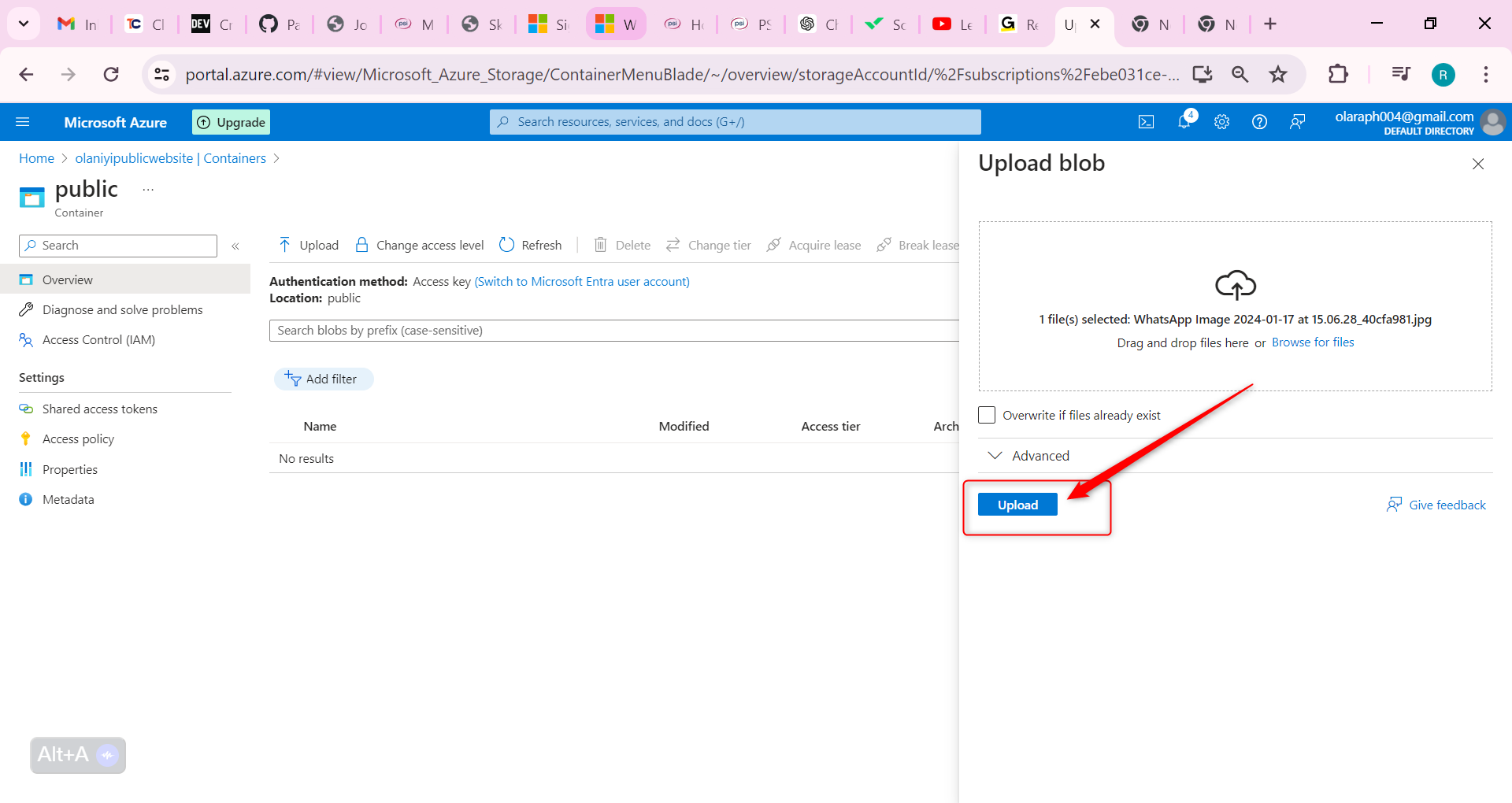Refresh the blob list

[x=531, y=245]
